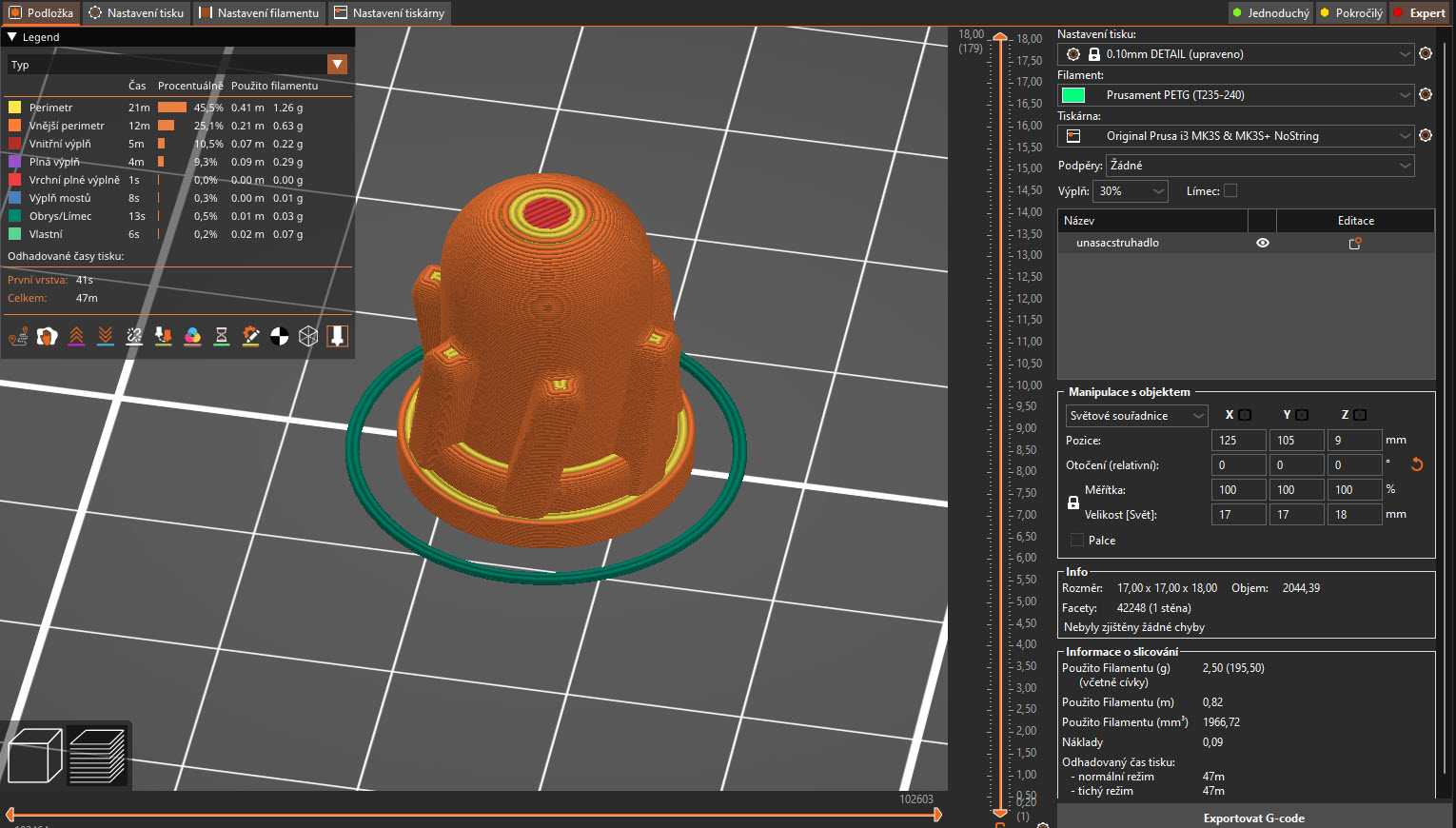Click Vnitřní výplň dark red swatch
Screen dimensions: 1456x828
tap(14, 144)
